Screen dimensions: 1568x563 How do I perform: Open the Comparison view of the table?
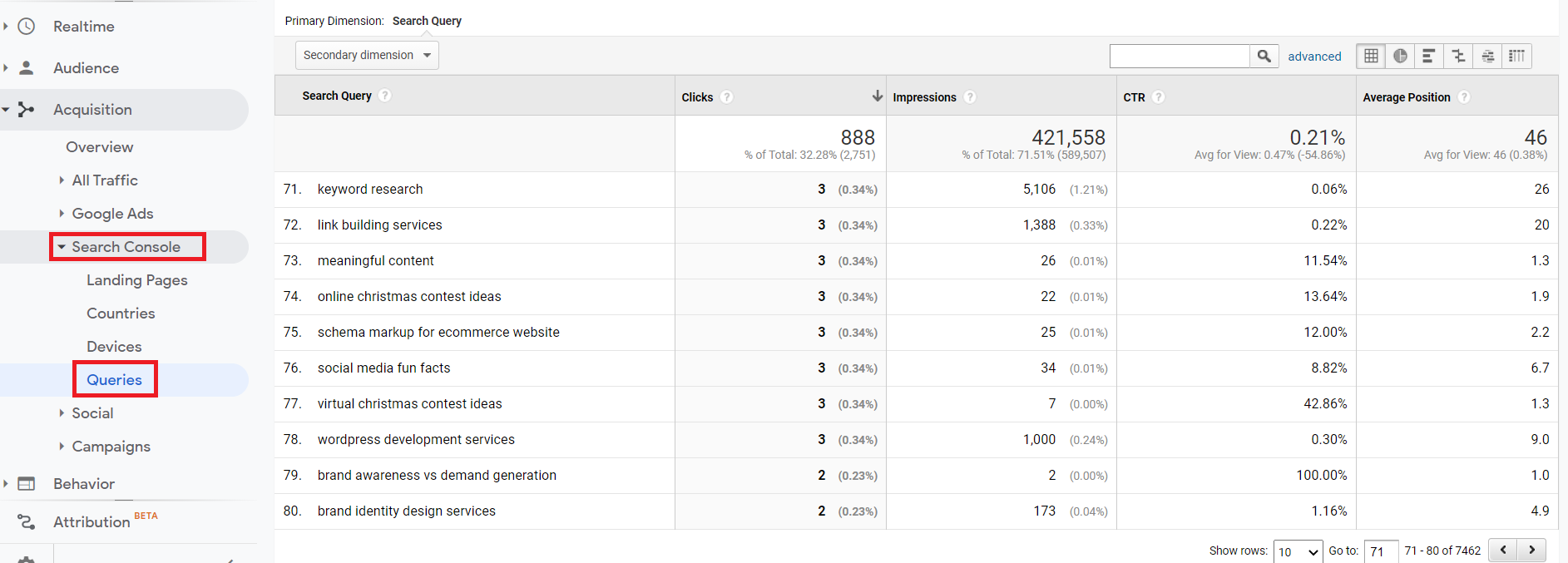1458,56
